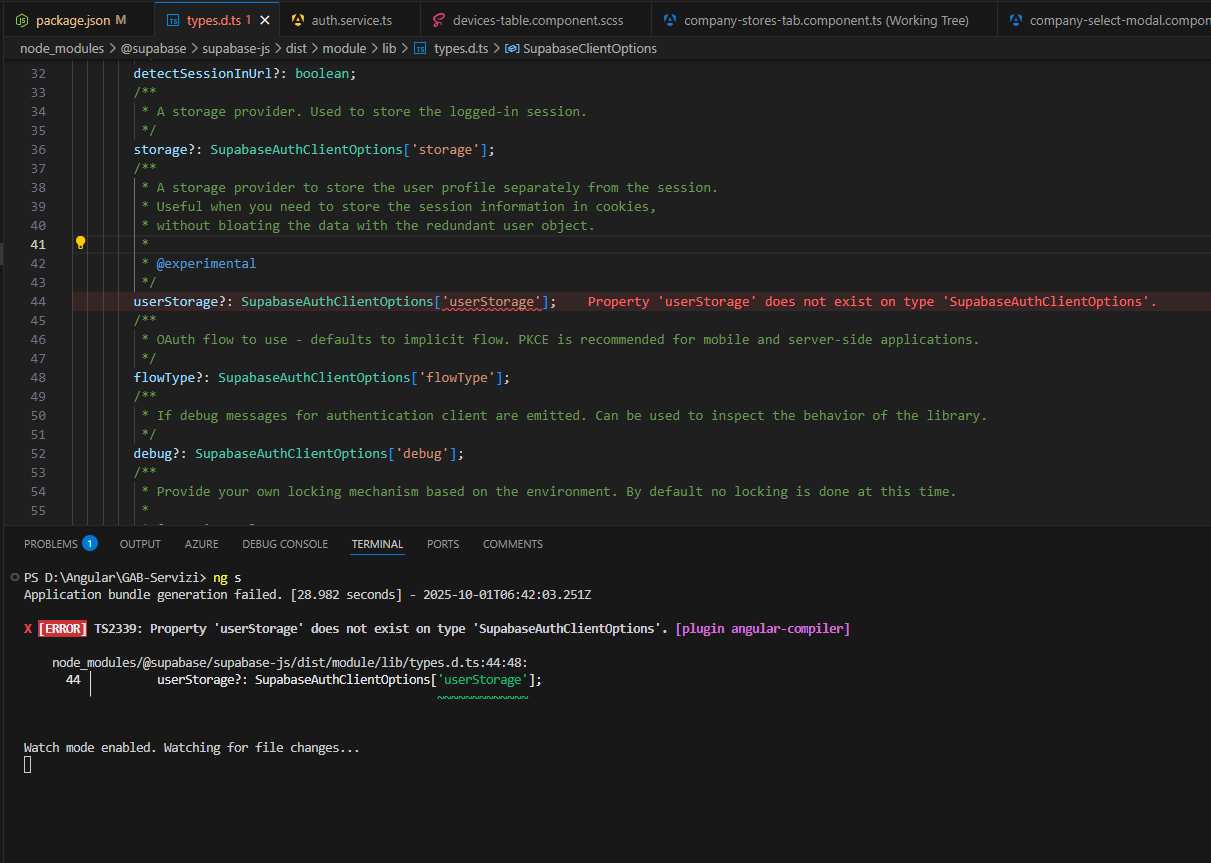Click line number 44 in the gutter

click(x=38, y=302)
